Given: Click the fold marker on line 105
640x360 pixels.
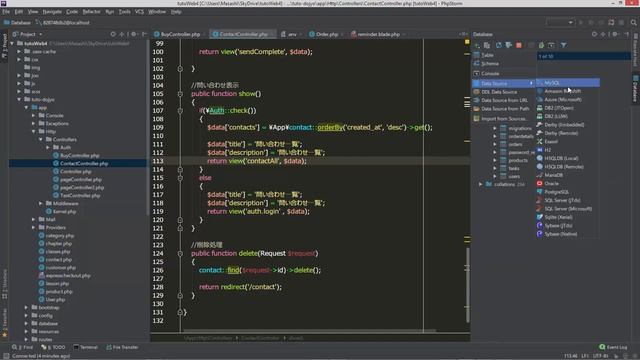Looking at the screenshot, I should (180, 94).
